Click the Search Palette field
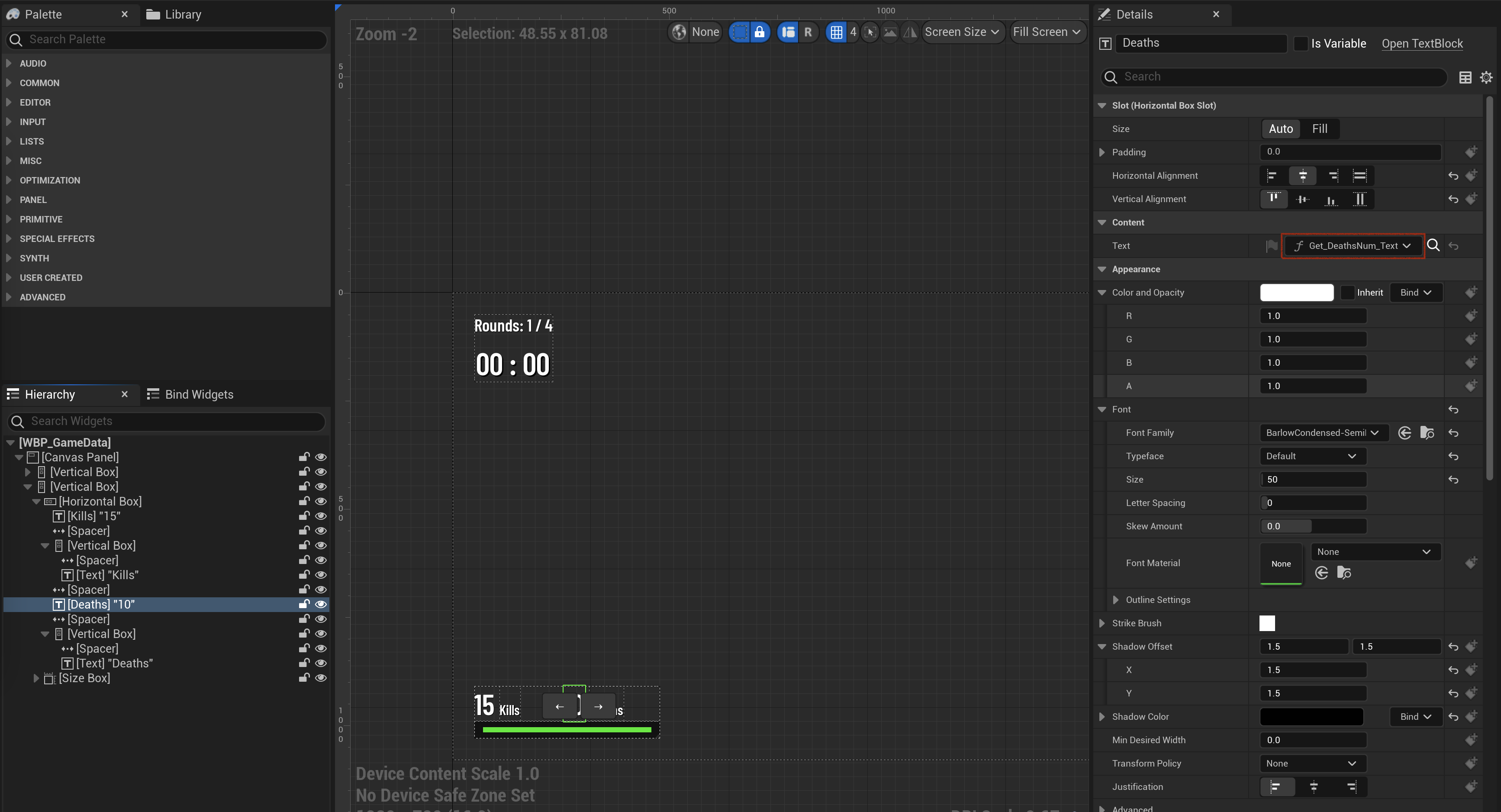Screen dimensions: 1501x812 point(166,40)
